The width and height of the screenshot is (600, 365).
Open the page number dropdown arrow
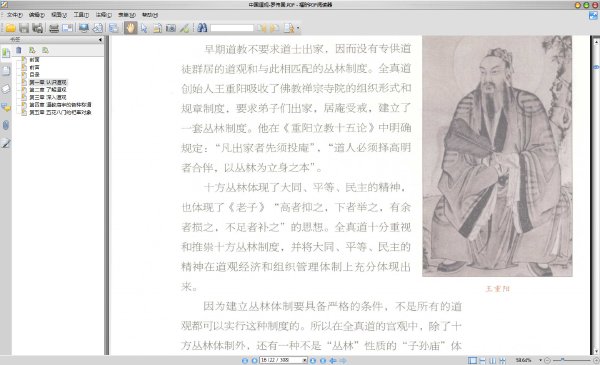click(x=305, y=360)
